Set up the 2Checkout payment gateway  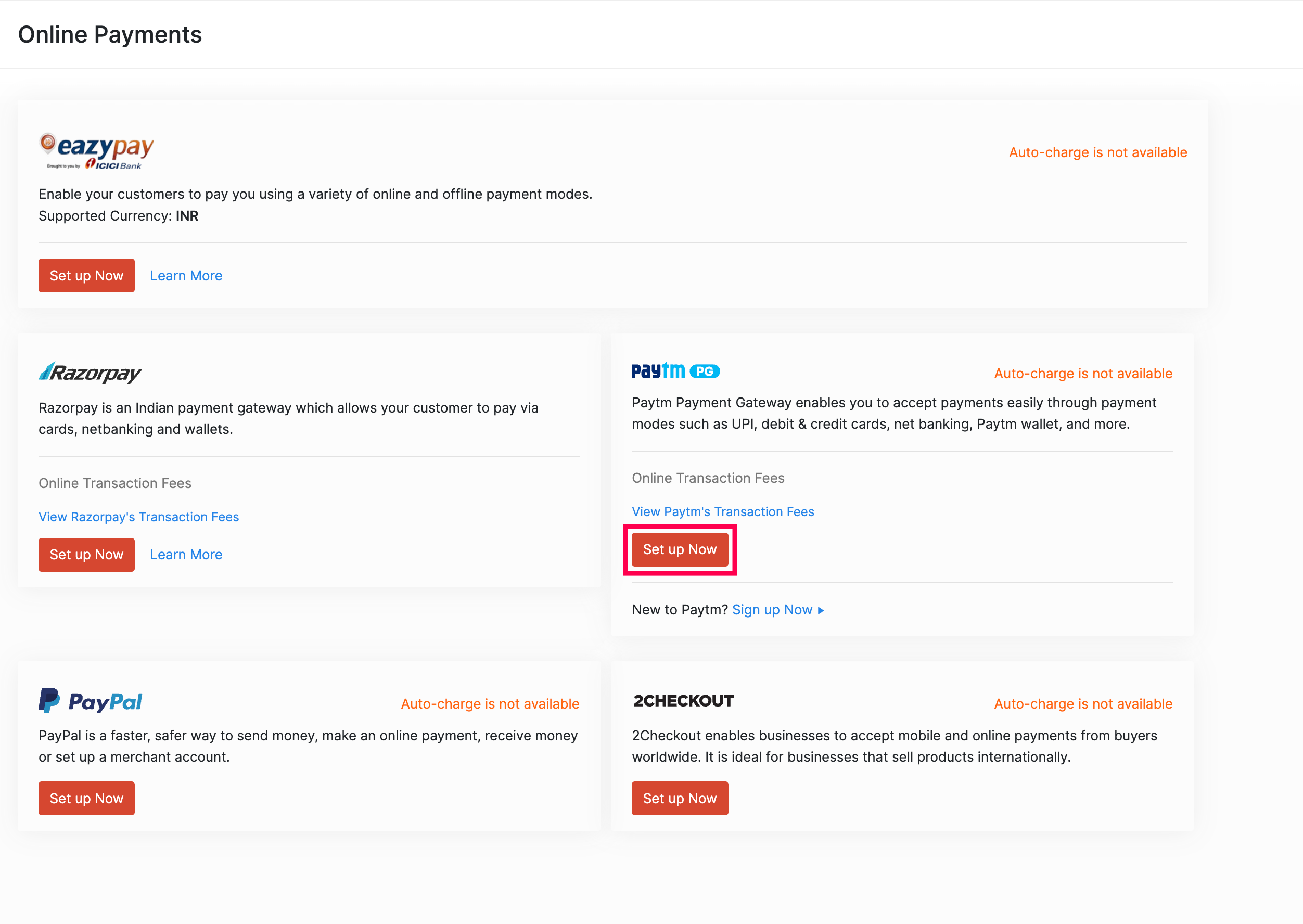click(680, 798)
